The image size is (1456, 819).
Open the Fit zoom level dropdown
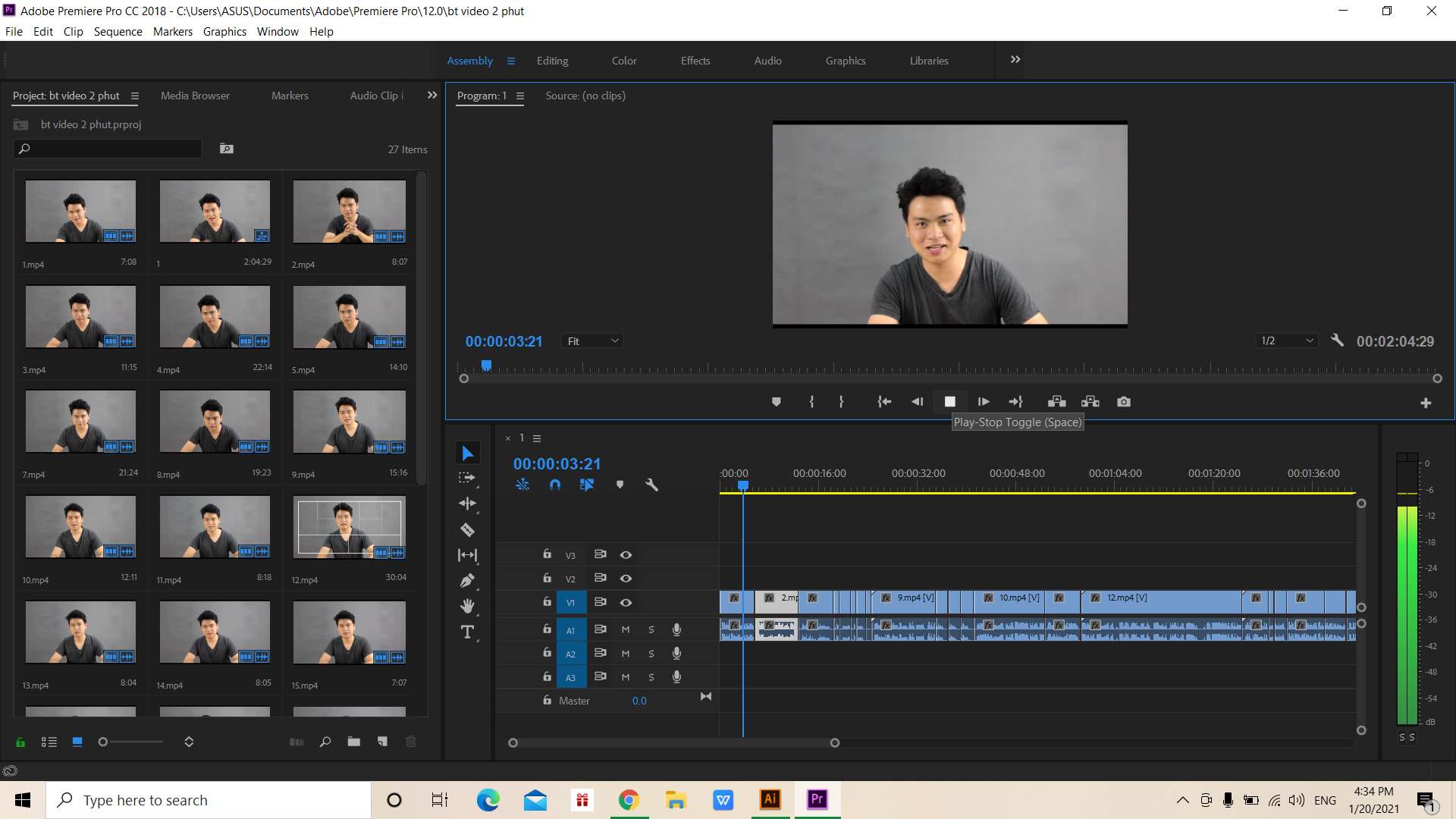click(593, 341)
